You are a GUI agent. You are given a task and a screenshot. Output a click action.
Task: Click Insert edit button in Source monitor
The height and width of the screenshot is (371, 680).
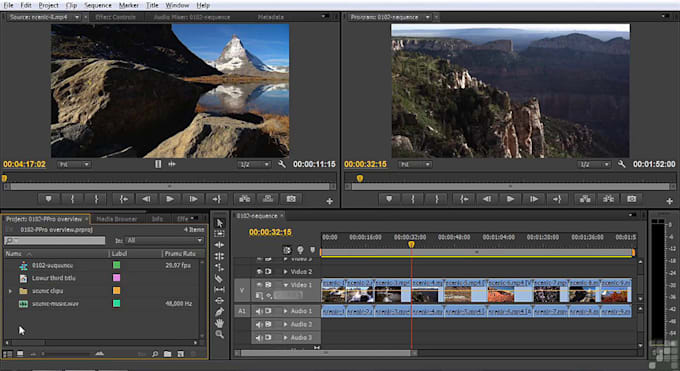pos(245,199)
